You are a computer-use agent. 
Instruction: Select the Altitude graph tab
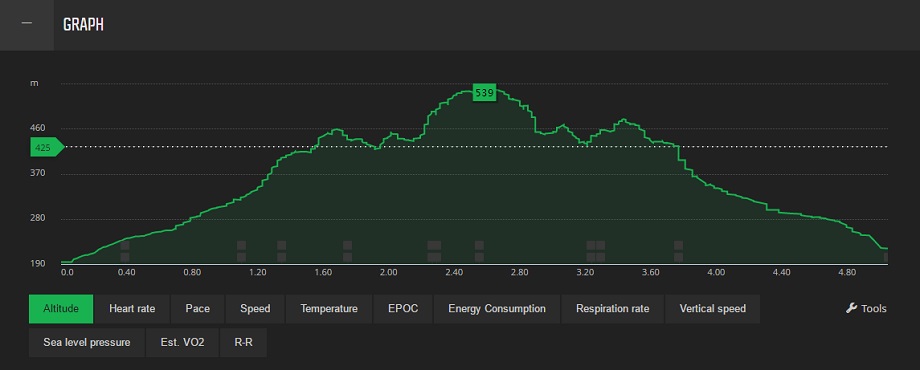pos(61,309)
